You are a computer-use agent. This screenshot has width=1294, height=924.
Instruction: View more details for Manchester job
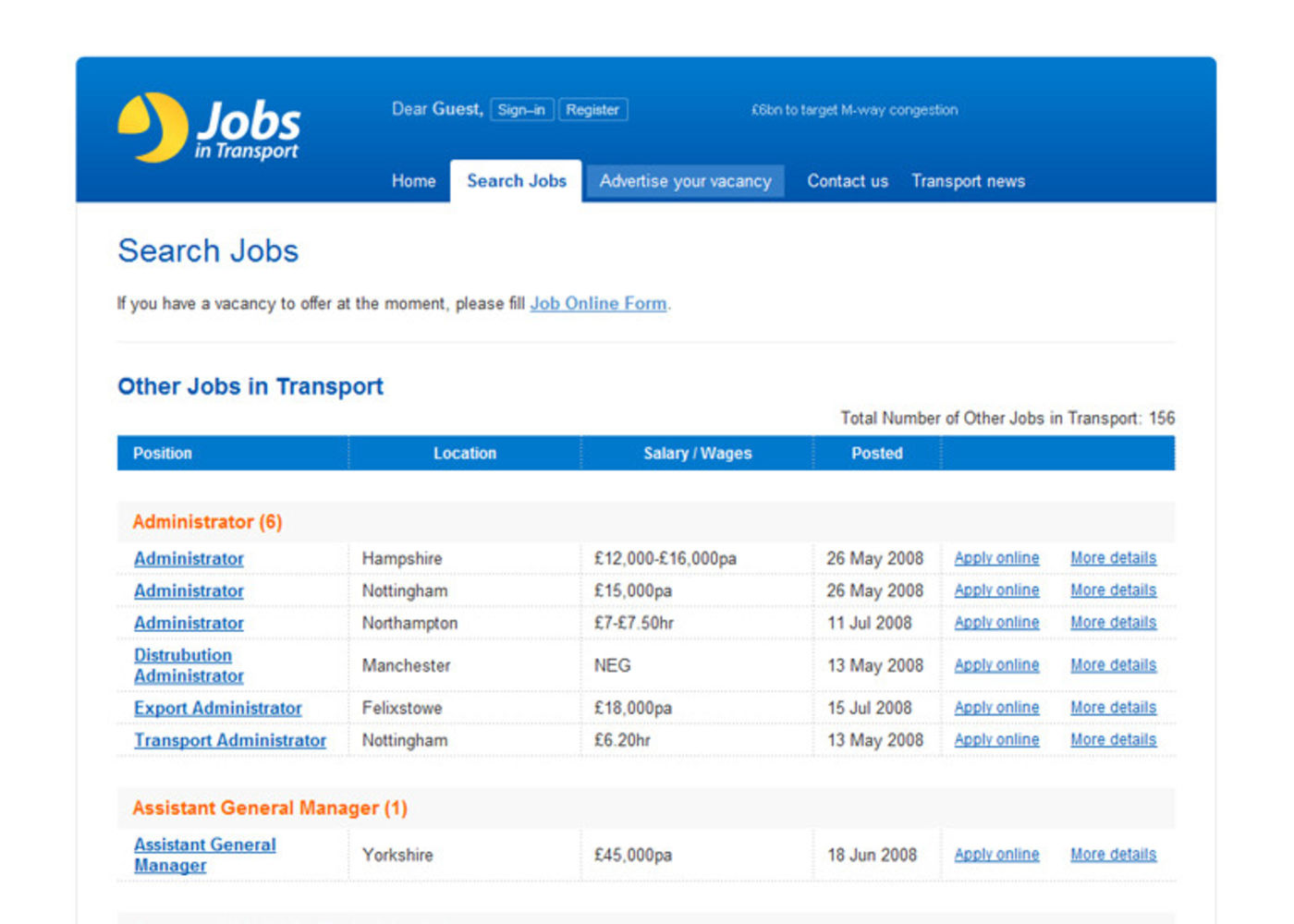tap(1113, 665)
